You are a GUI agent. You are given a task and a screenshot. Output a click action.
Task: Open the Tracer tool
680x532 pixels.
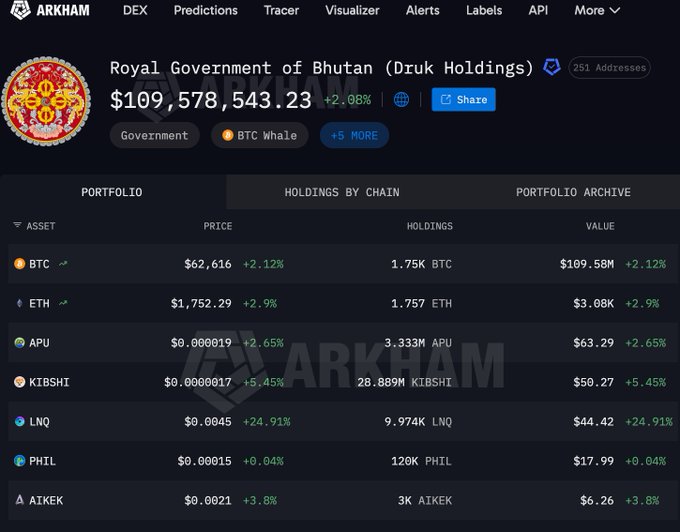[281, 10]
